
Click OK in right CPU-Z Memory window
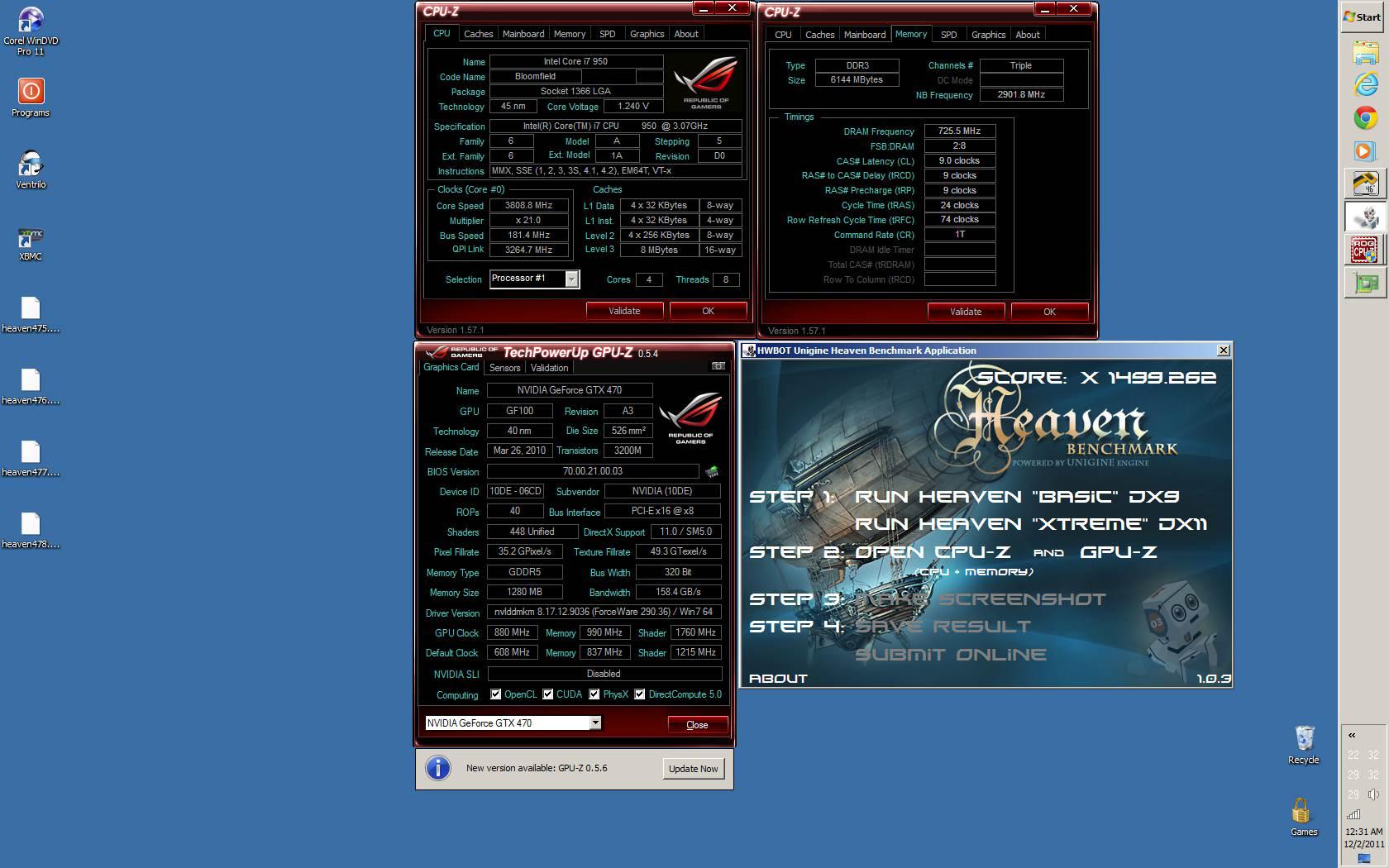tap(1049, 312)
